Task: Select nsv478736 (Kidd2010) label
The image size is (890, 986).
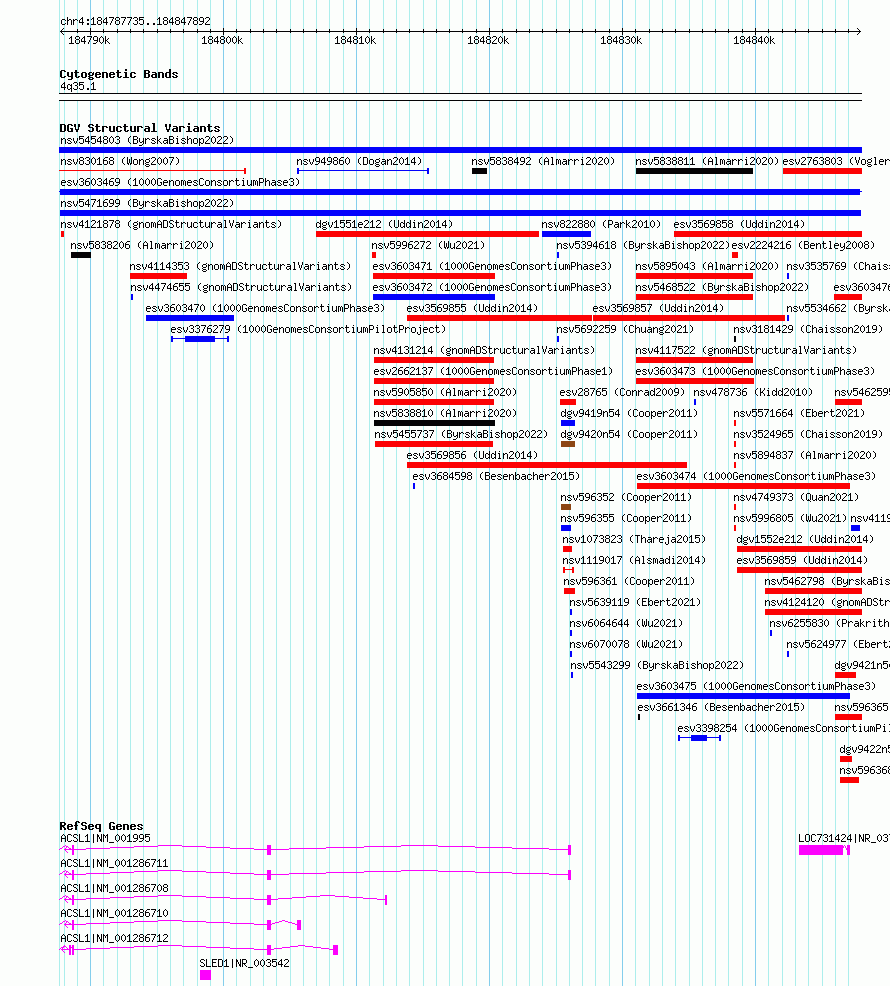Action: pyautogui.click(x=753, y=392)
